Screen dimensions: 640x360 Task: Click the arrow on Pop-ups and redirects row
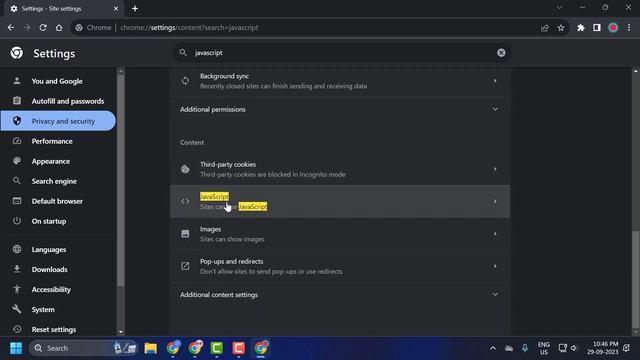495,266
